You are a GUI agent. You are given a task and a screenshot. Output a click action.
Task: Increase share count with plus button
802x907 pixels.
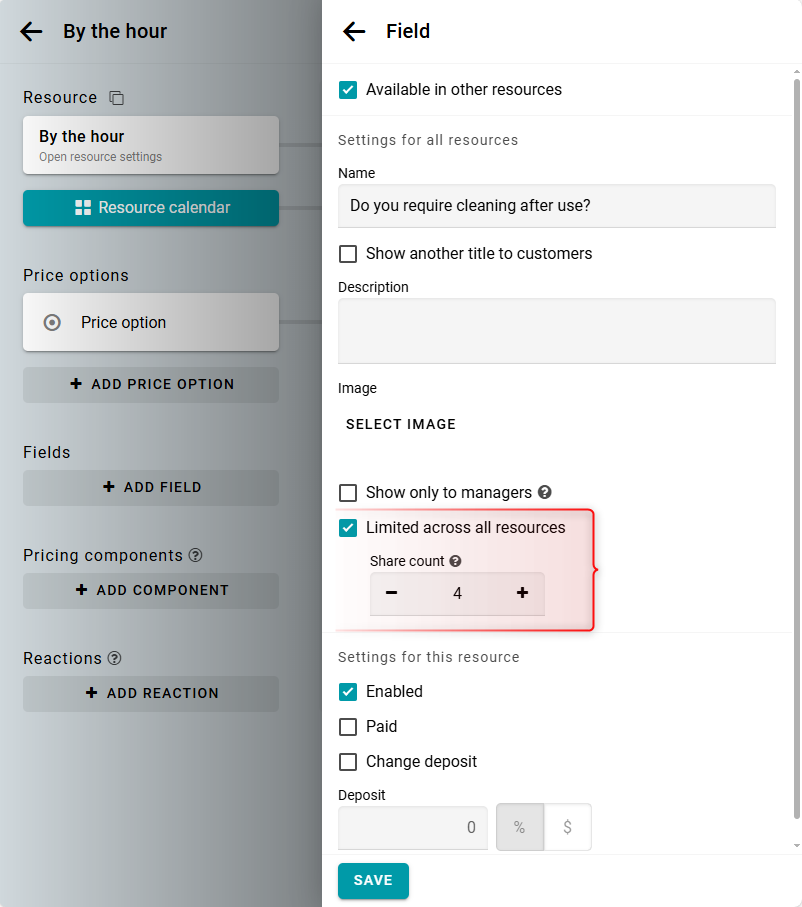pyautogui.click(x=522, y=593)
